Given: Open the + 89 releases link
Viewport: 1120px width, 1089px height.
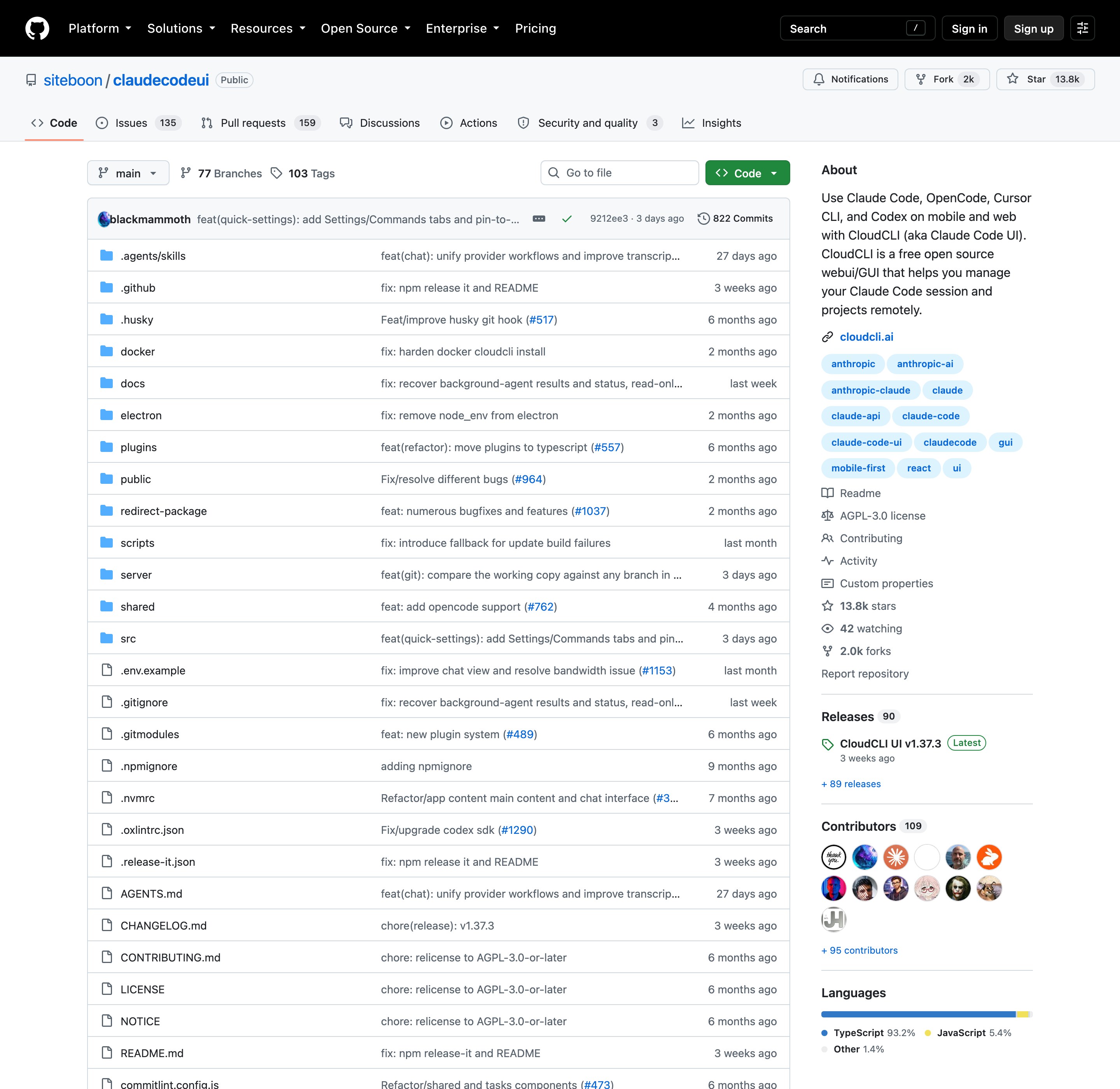Looking at the screenshot, I should click(850, 784).
